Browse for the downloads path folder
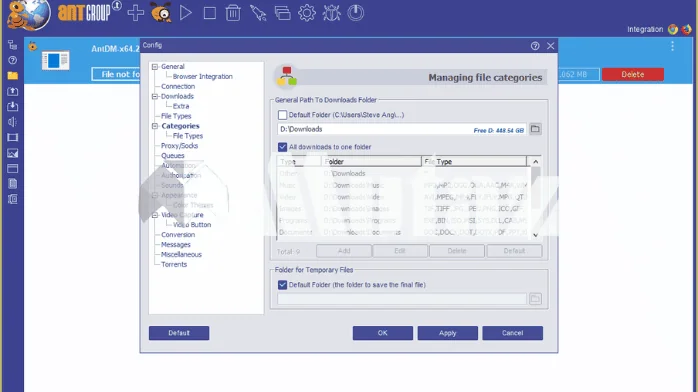The height and width of the screenshot is (392, 698). pyautogui.click(x=535, y=129)
